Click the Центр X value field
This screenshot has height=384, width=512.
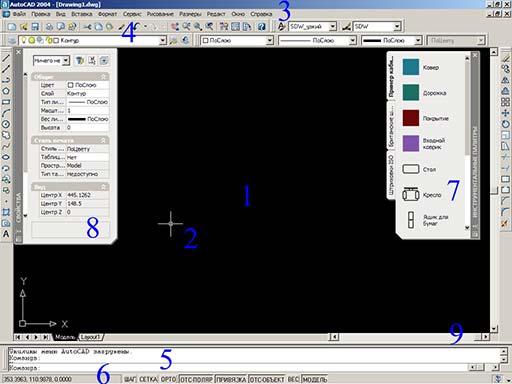tap(87, 195)
